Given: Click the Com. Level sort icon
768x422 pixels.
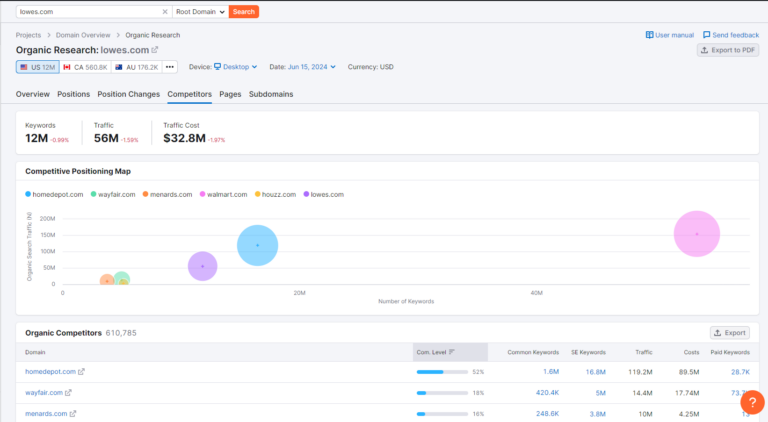Looking at the screenshot, I should pyautogui.click(x=452, y=352).
